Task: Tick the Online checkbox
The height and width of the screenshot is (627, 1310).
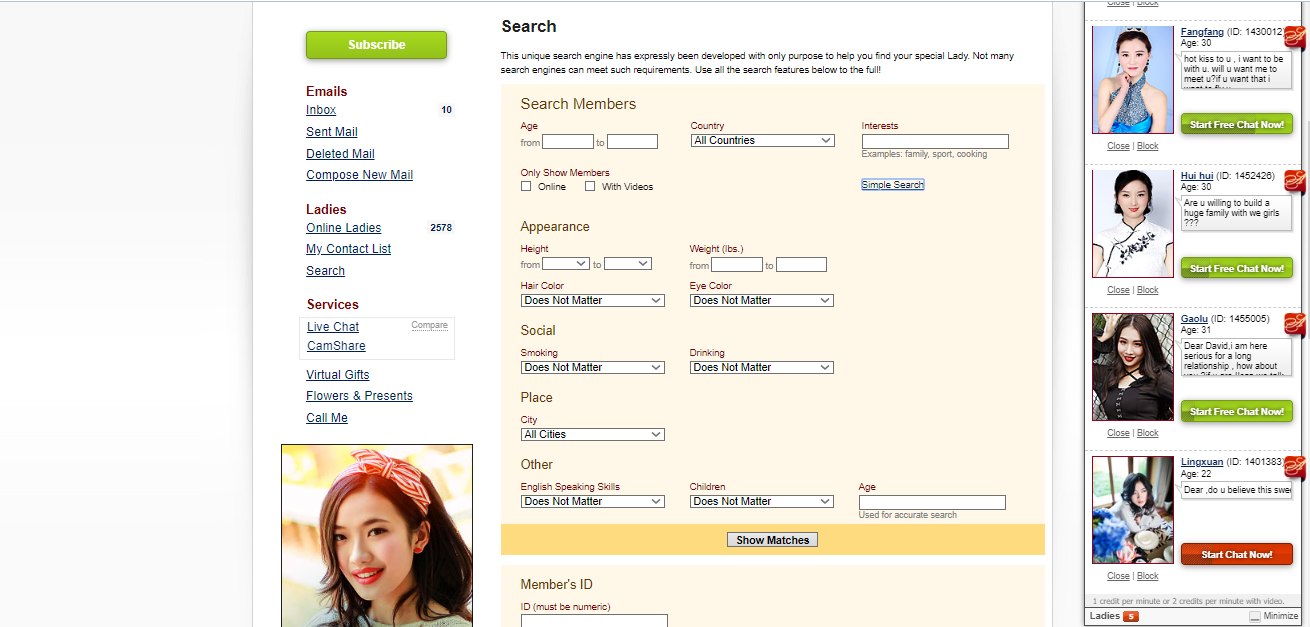Action: 526,186
